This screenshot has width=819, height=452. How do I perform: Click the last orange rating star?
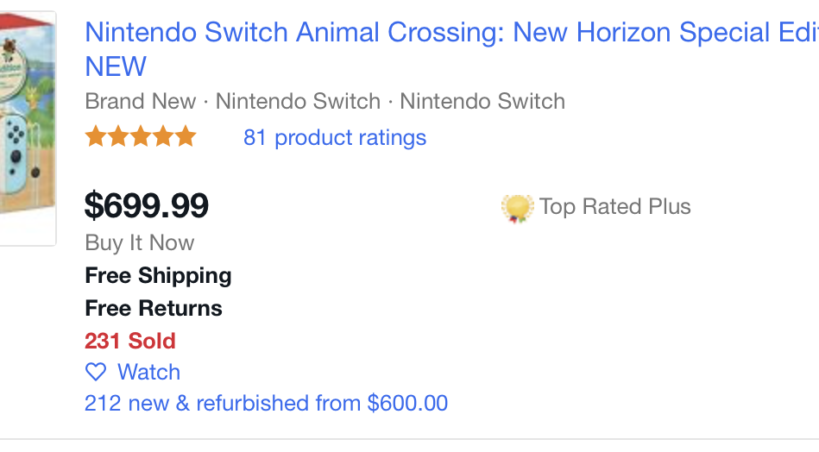186,137
